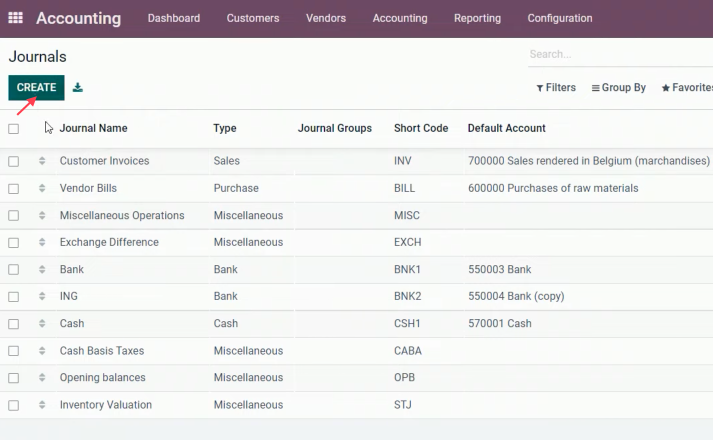Click the drag handle for ING row
The width and height of the screenshot is (713, 440).
pyautogui.click(x=42, y=296)
